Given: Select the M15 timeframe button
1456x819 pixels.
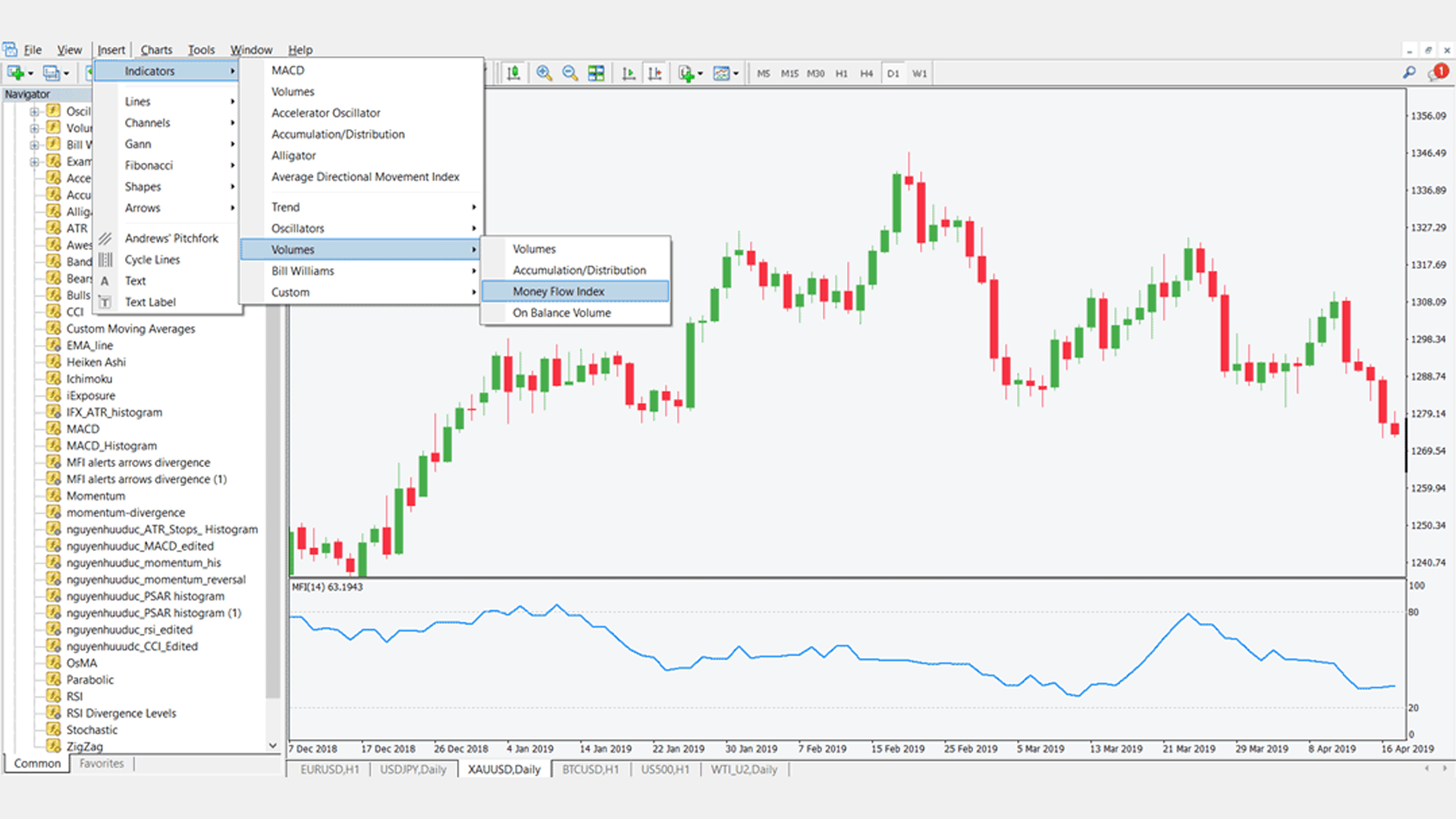Looking at the screenshot, I should coord(789,74).
